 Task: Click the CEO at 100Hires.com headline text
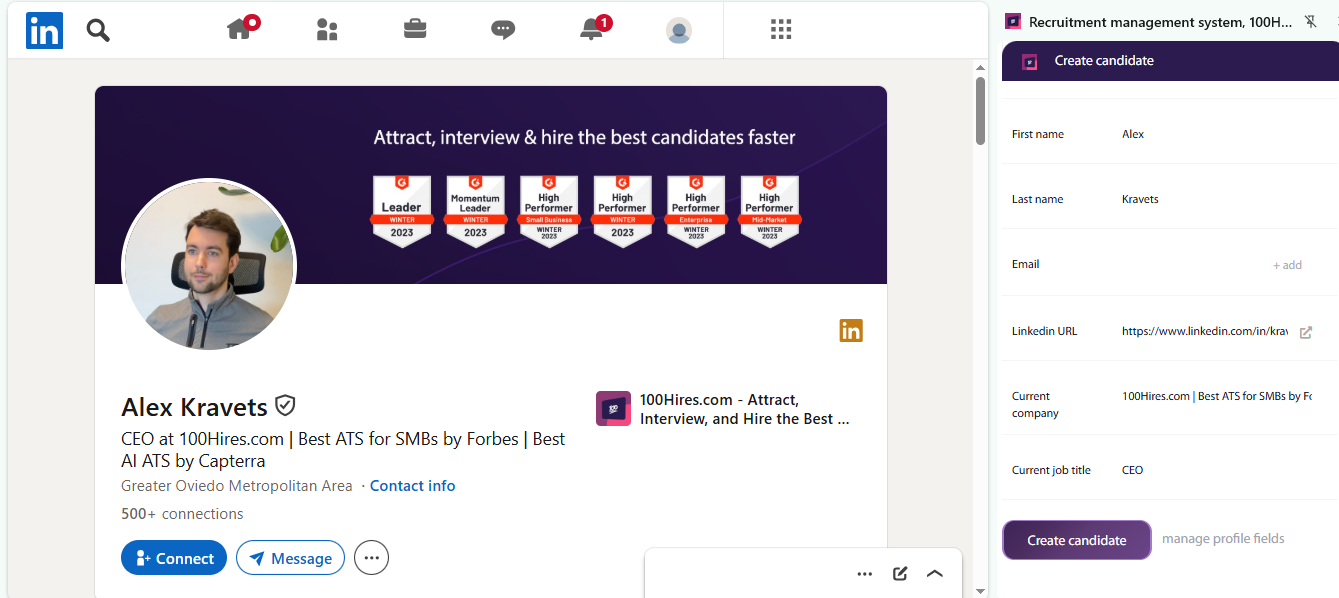343,450
